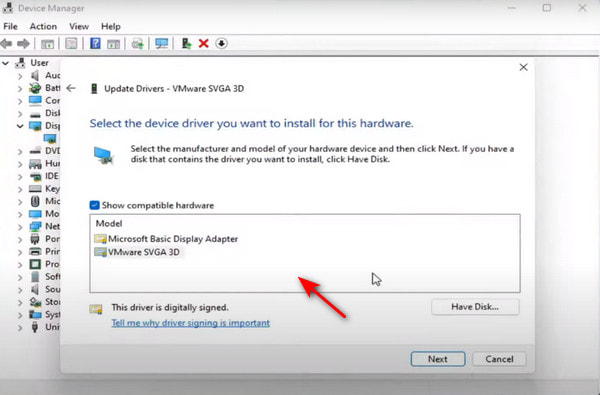
Task: Click the Have Disk button
Action: 475,307
